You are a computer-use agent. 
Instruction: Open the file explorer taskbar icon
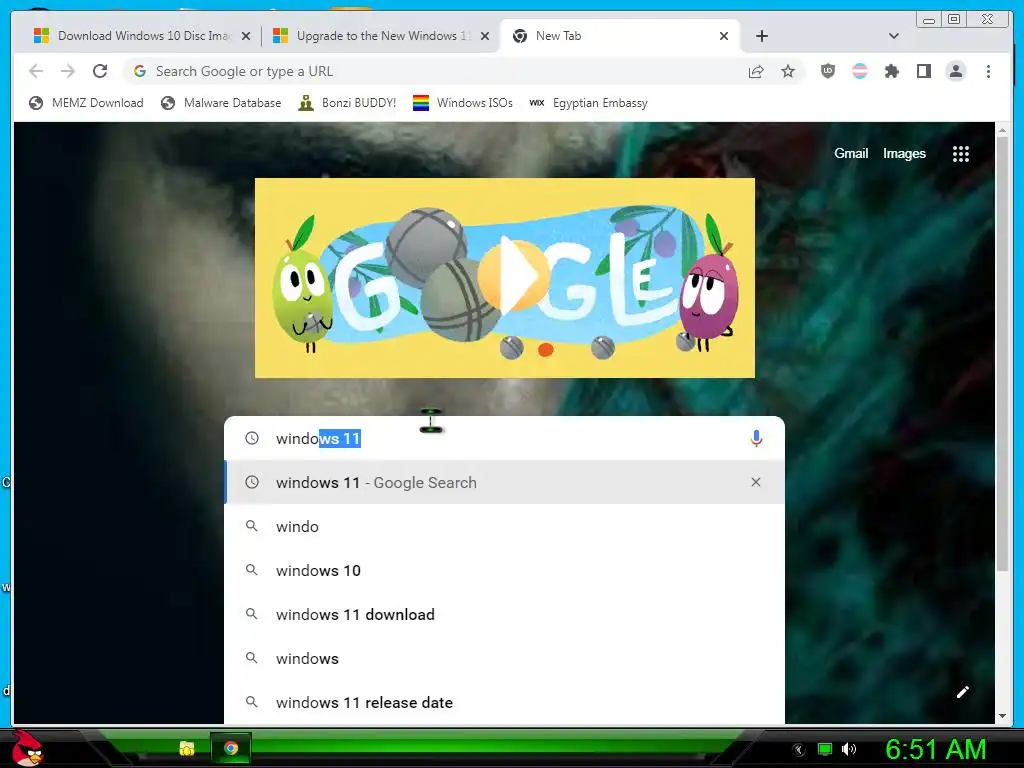(187, 748)
